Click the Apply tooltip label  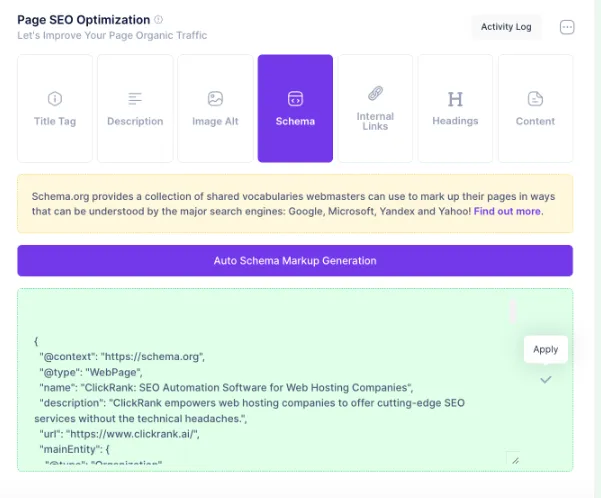pos(545,349)
